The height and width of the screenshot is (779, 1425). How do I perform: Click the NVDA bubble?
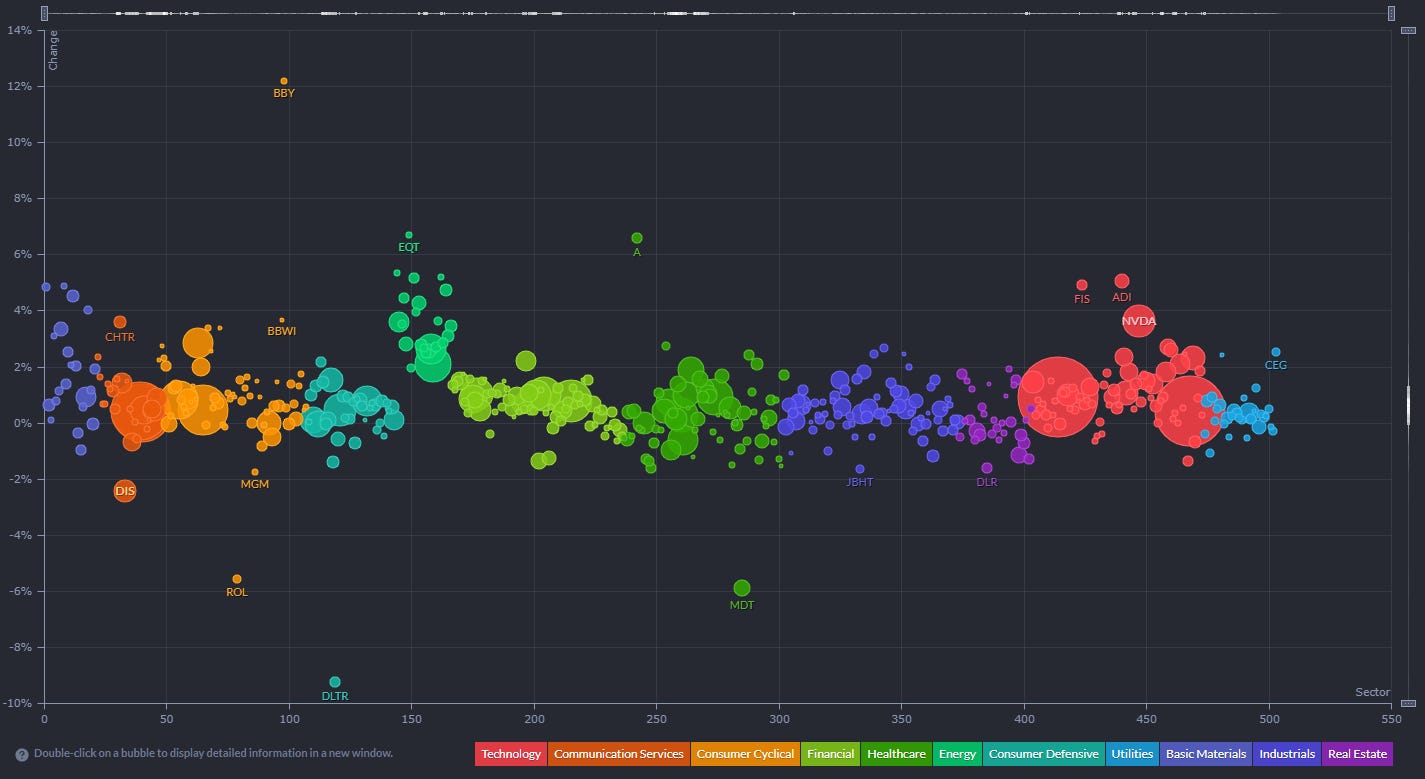(x=1138, y=321)
